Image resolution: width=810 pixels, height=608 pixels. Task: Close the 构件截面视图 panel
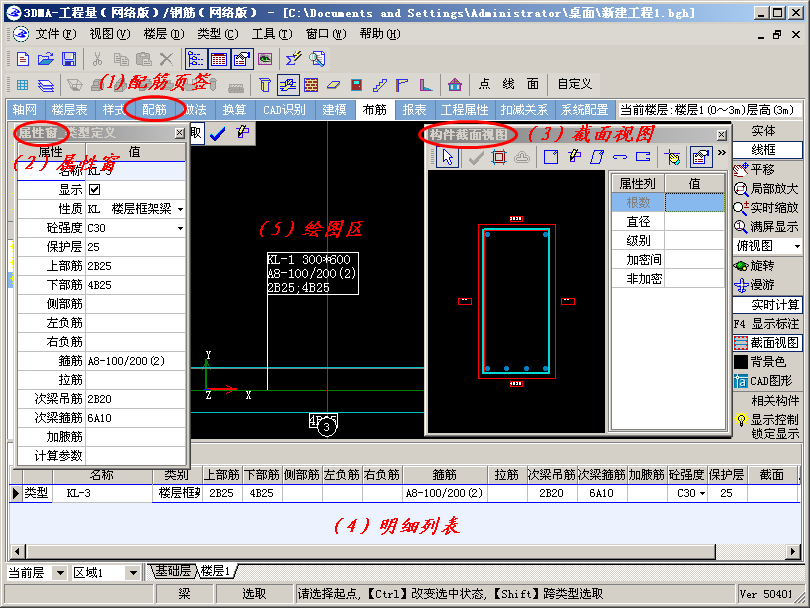tap(722, 135)
